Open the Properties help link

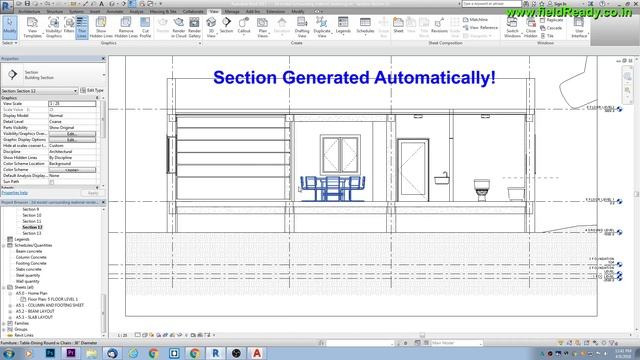pyautogui.click(x=15, y=193)
